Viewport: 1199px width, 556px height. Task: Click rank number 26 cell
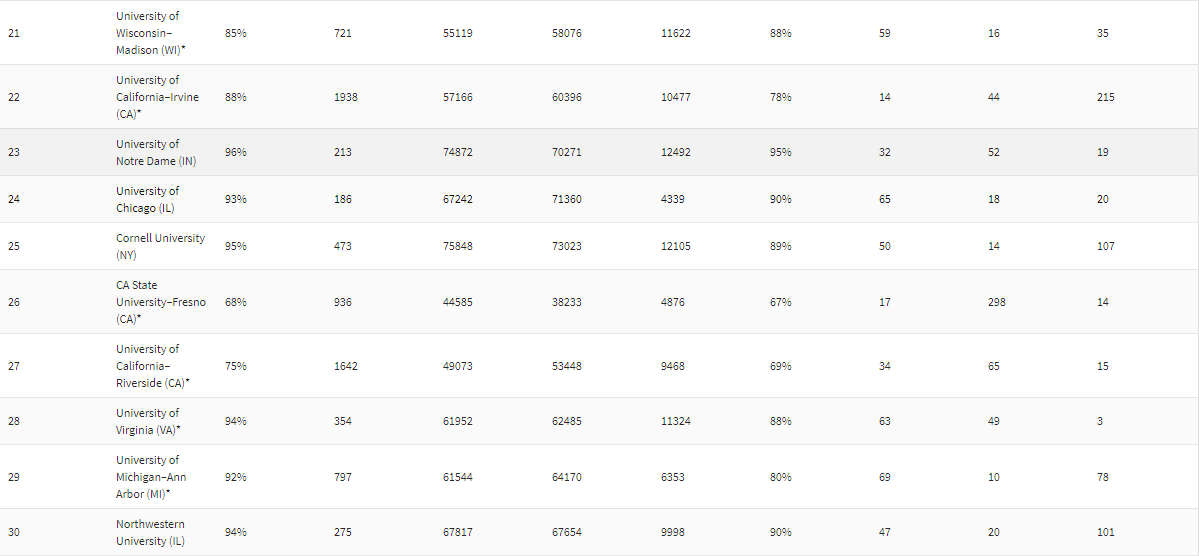[14, 301]
